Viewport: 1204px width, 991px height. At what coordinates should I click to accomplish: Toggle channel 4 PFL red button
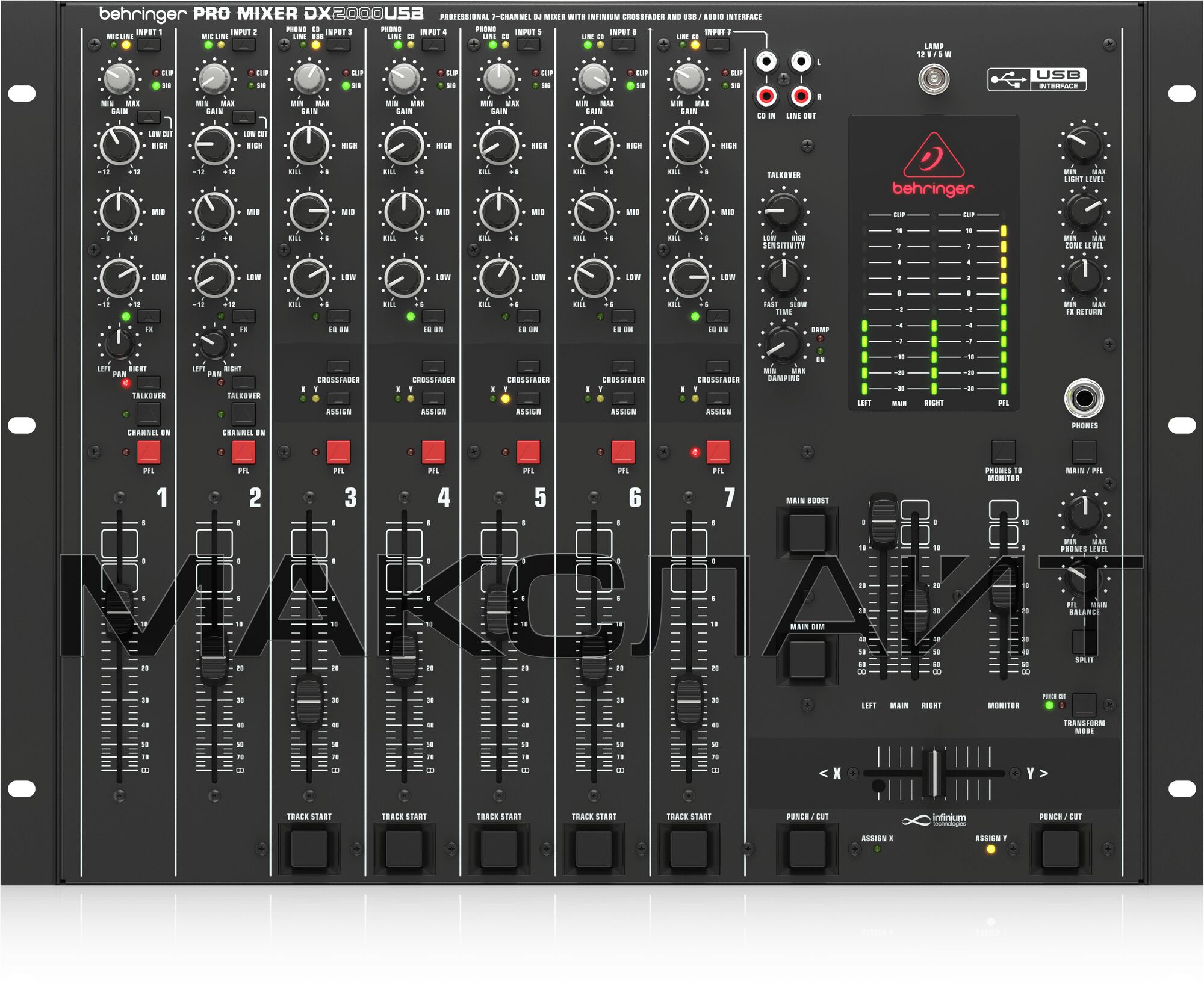point(433,452)
